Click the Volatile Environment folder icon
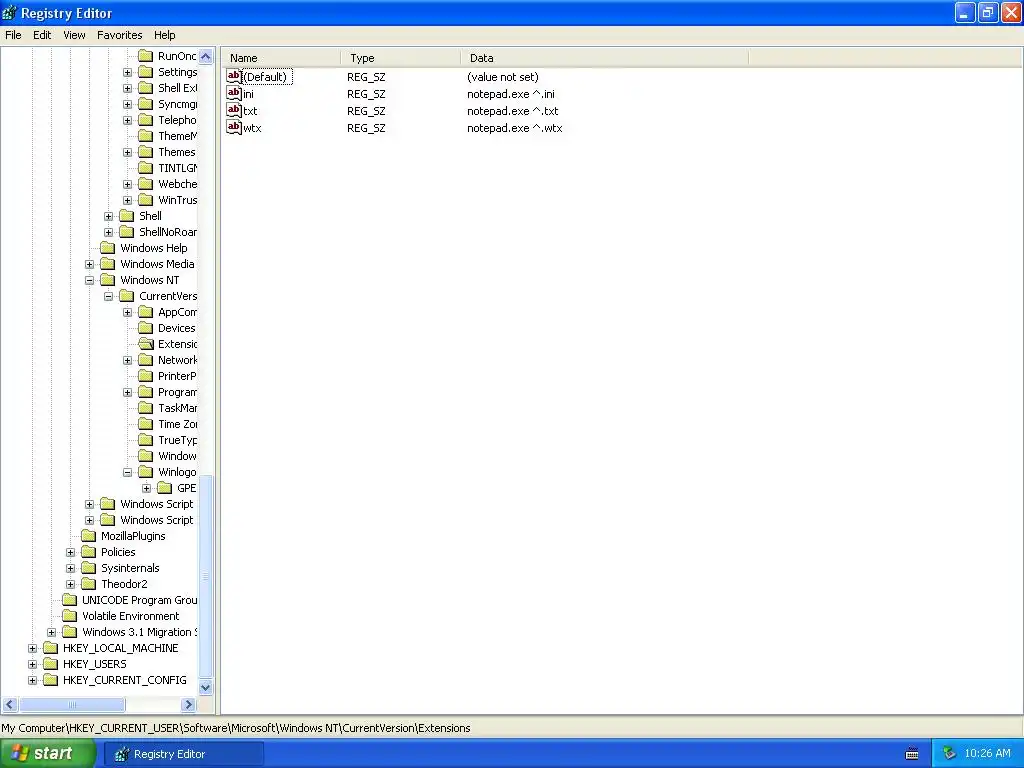 [69, 616]
